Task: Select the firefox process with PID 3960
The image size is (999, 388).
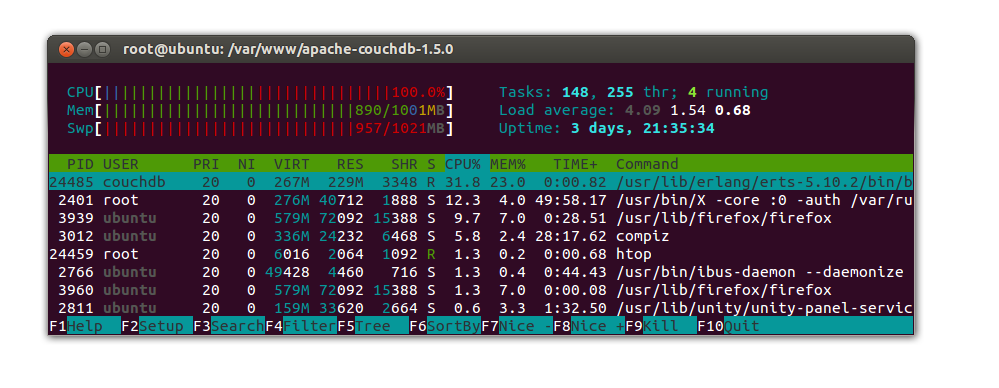Action: 481,290
